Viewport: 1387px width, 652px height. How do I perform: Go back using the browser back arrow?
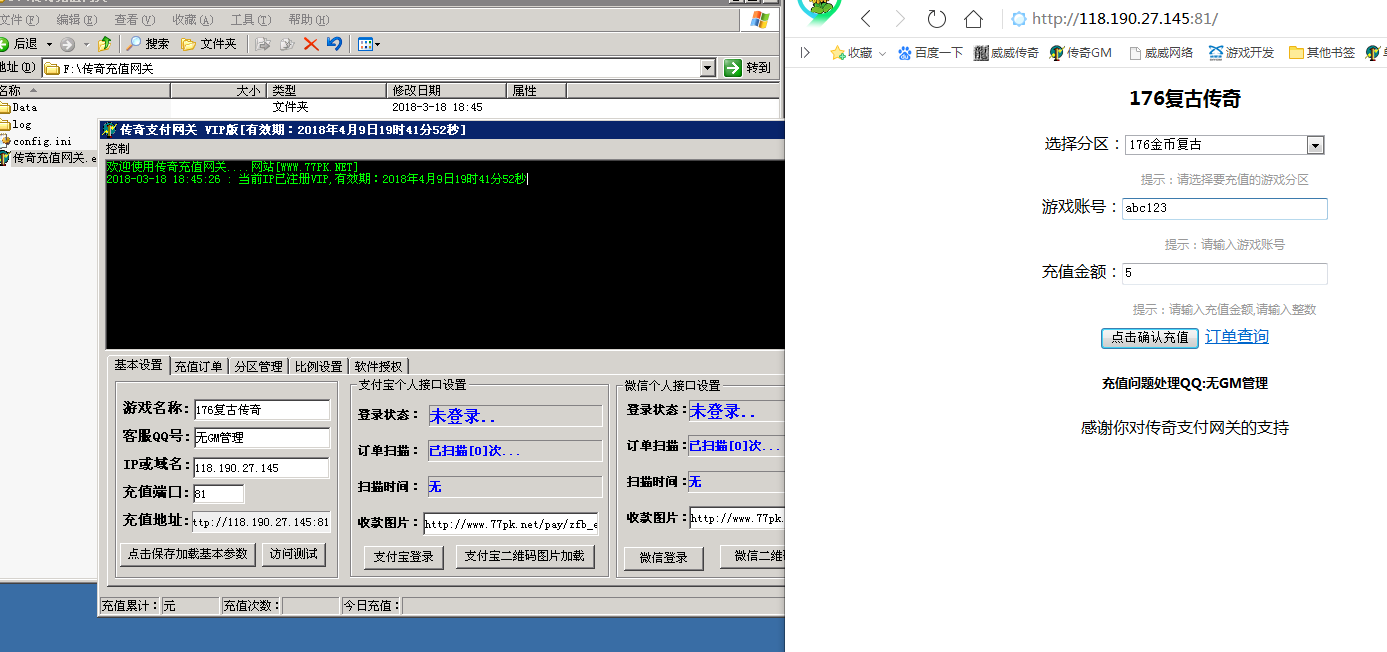866,19
